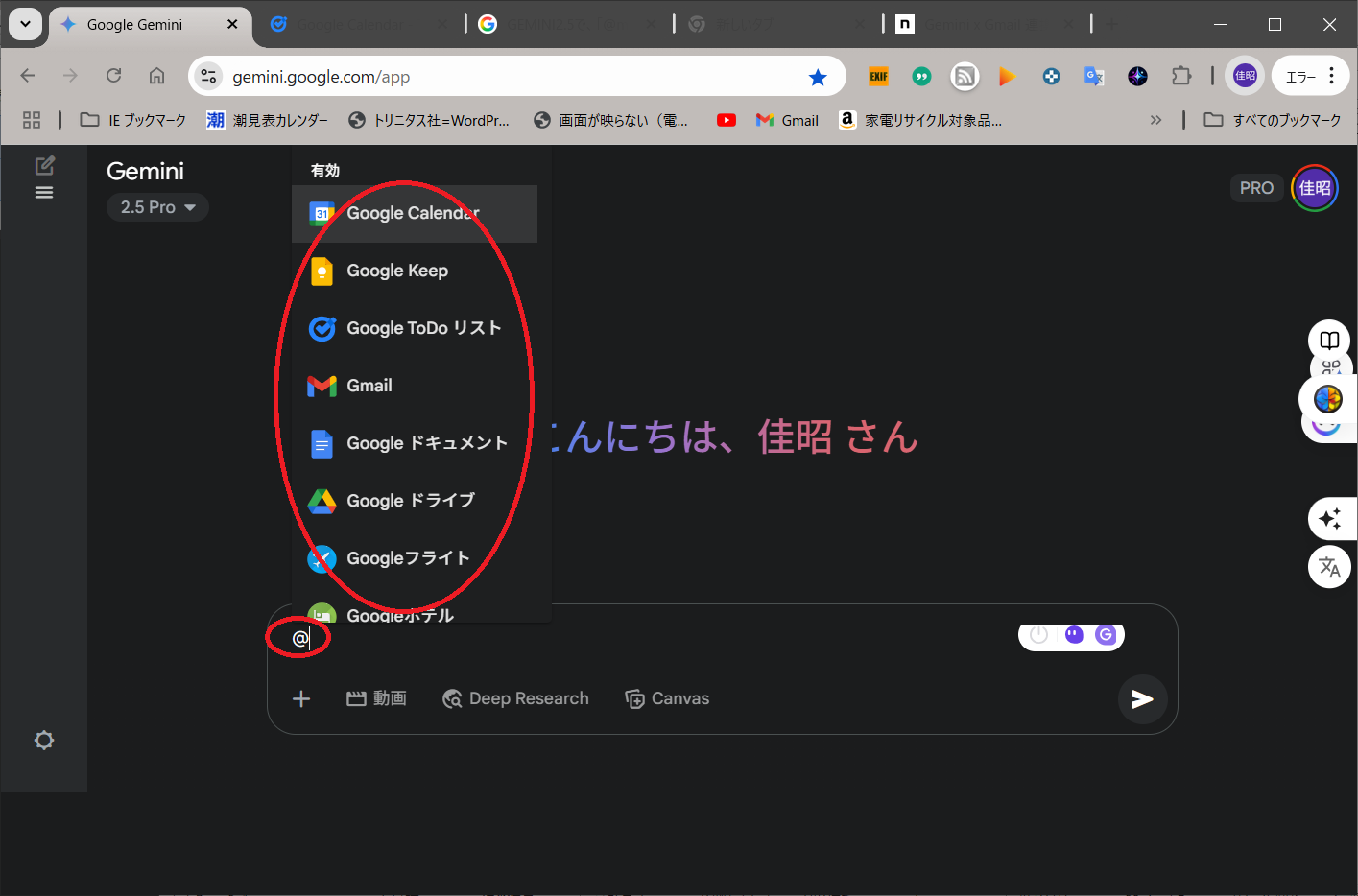Choose Google ドキュメント option

(415, 443)
